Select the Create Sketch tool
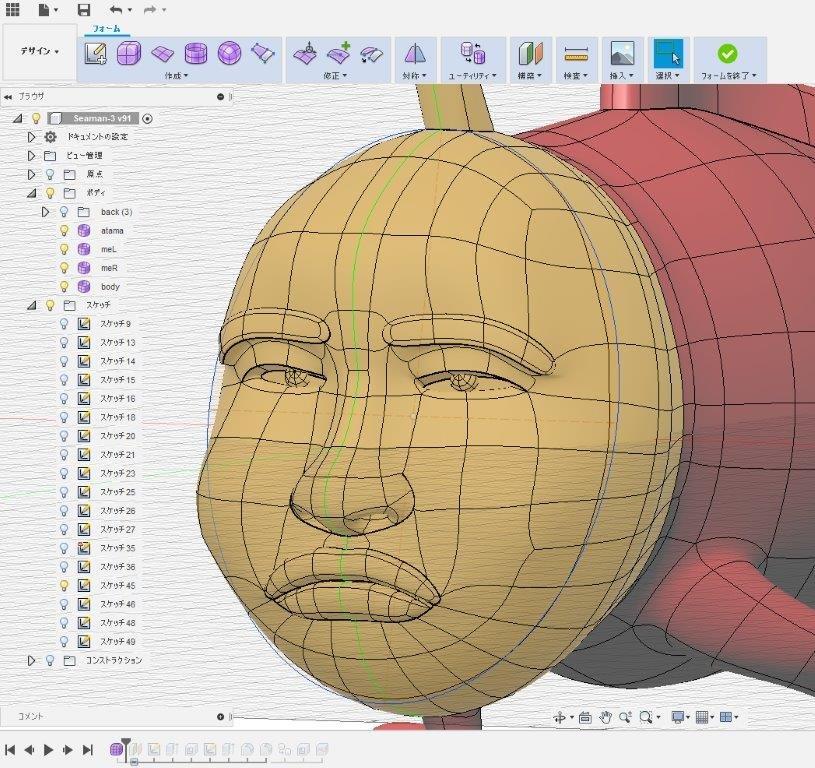 (96, 54)
